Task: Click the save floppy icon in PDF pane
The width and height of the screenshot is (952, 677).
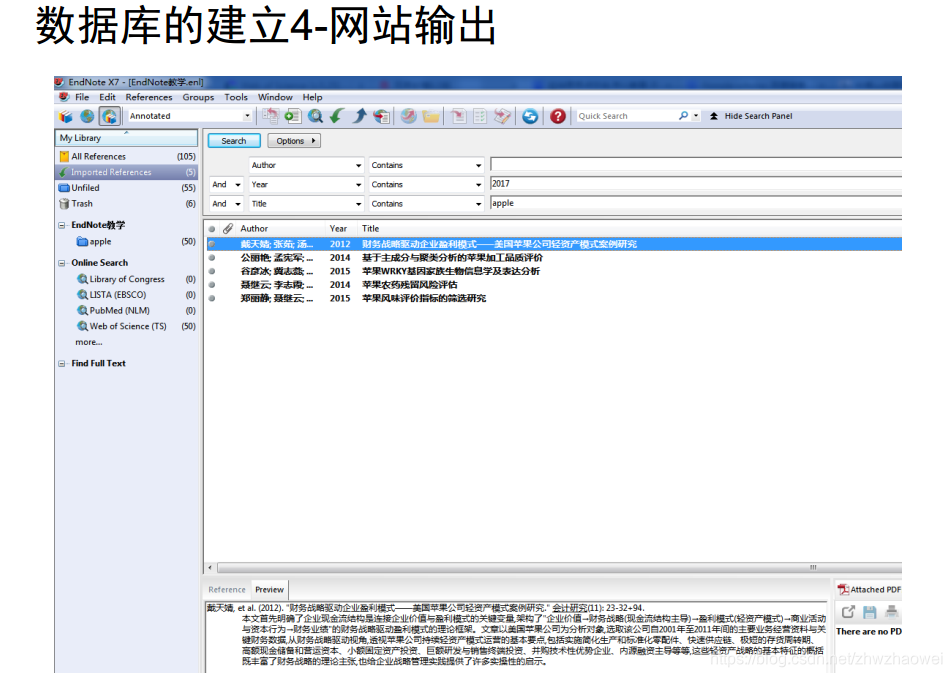Action: (x=870, y=612)
